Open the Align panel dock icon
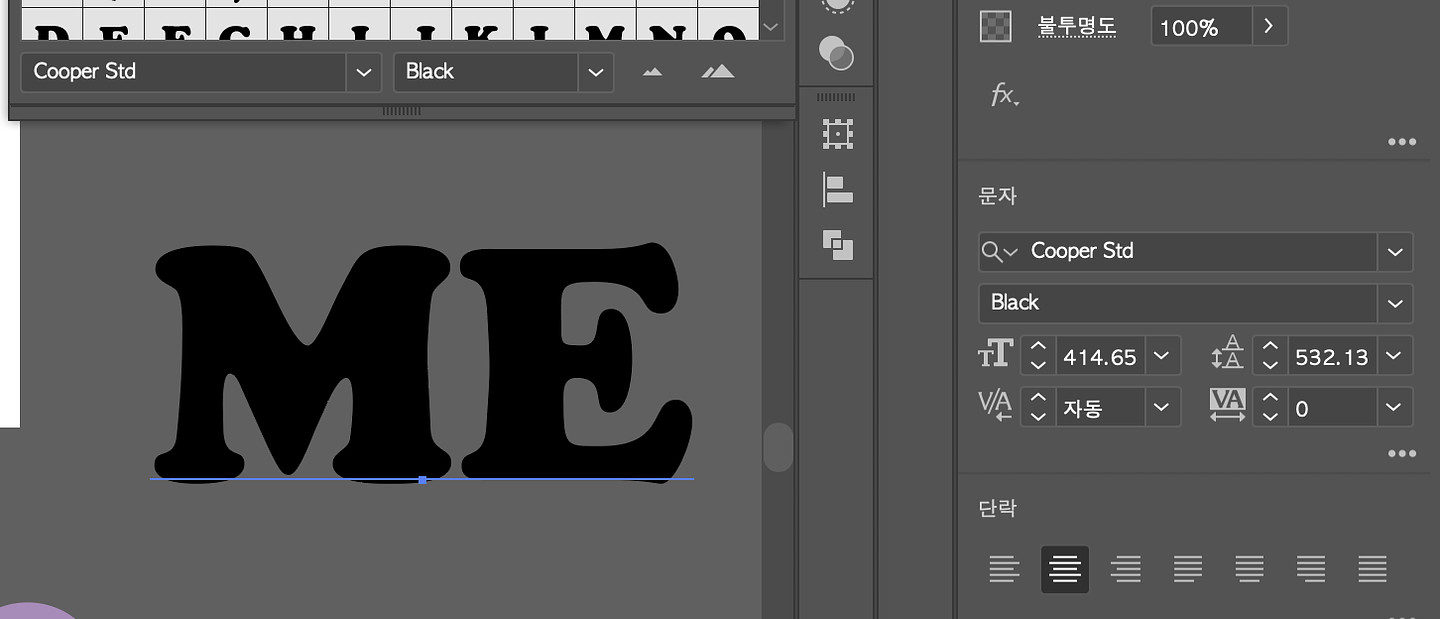 [x=837, y=189]
